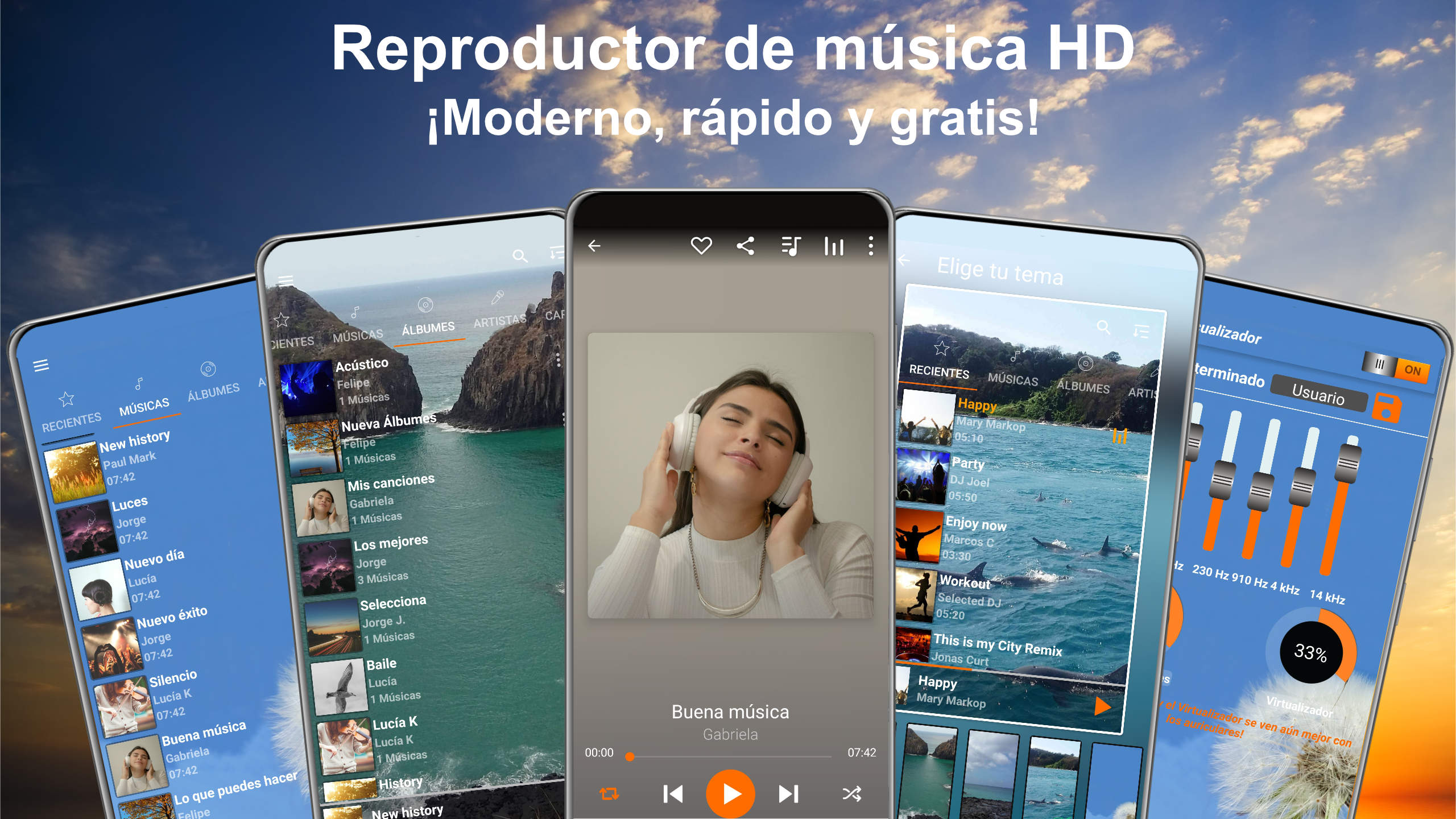1456x819 pixels.
Task: Tap the orange pause bars next to Happy
Action: coord(1119,436)
